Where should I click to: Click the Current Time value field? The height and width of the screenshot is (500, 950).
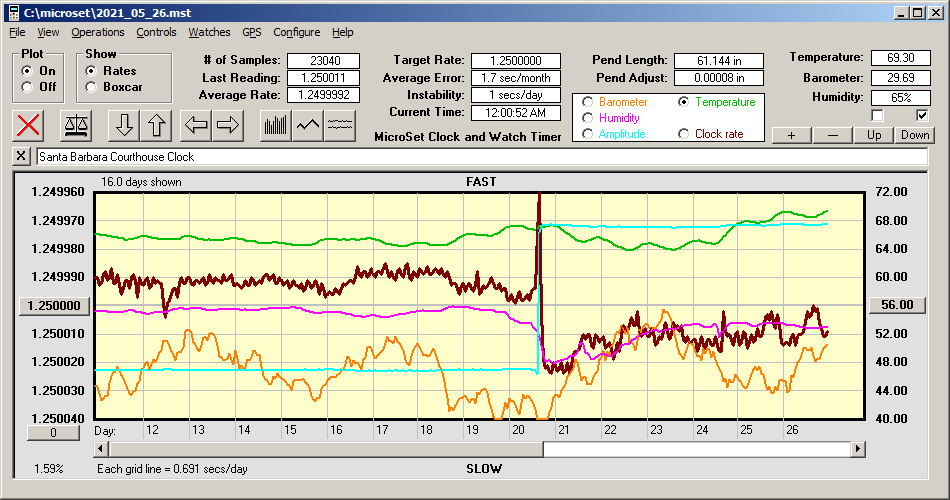pos(516,112)
